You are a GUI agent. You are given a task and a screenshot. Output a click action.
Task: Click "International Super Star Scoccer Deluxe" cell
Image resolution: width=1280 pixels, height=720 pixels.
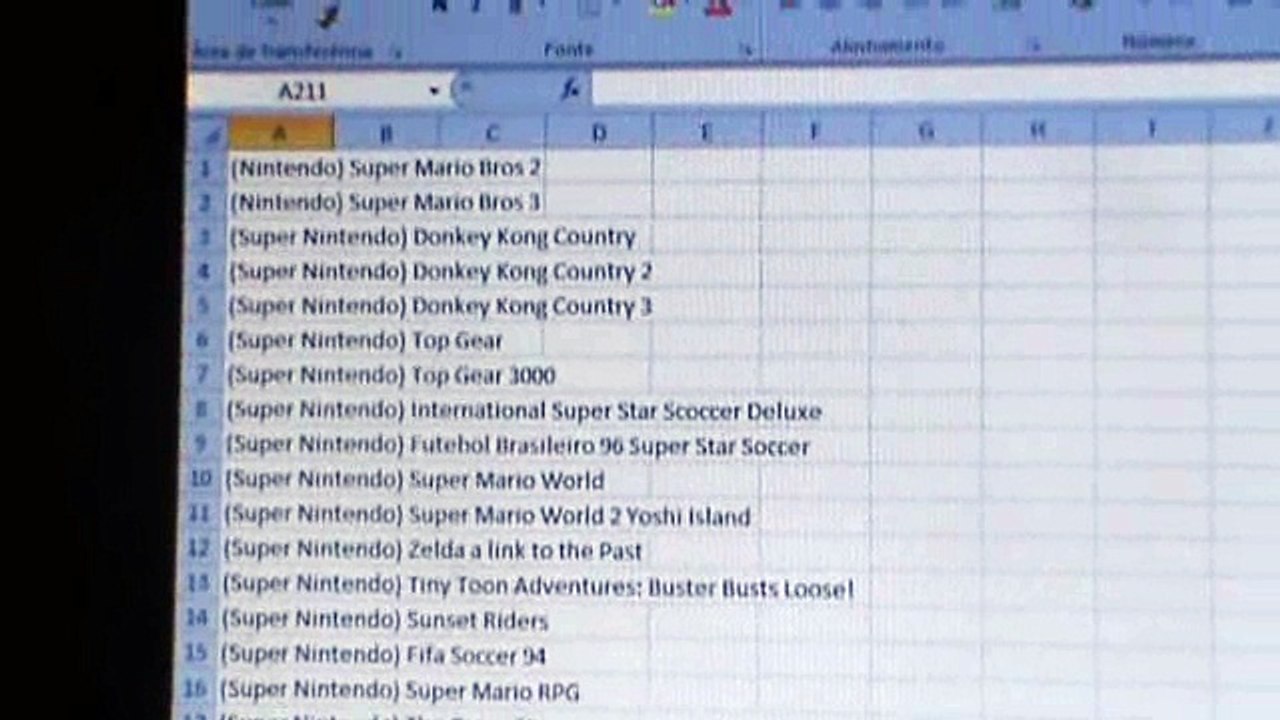coord(524,411)
